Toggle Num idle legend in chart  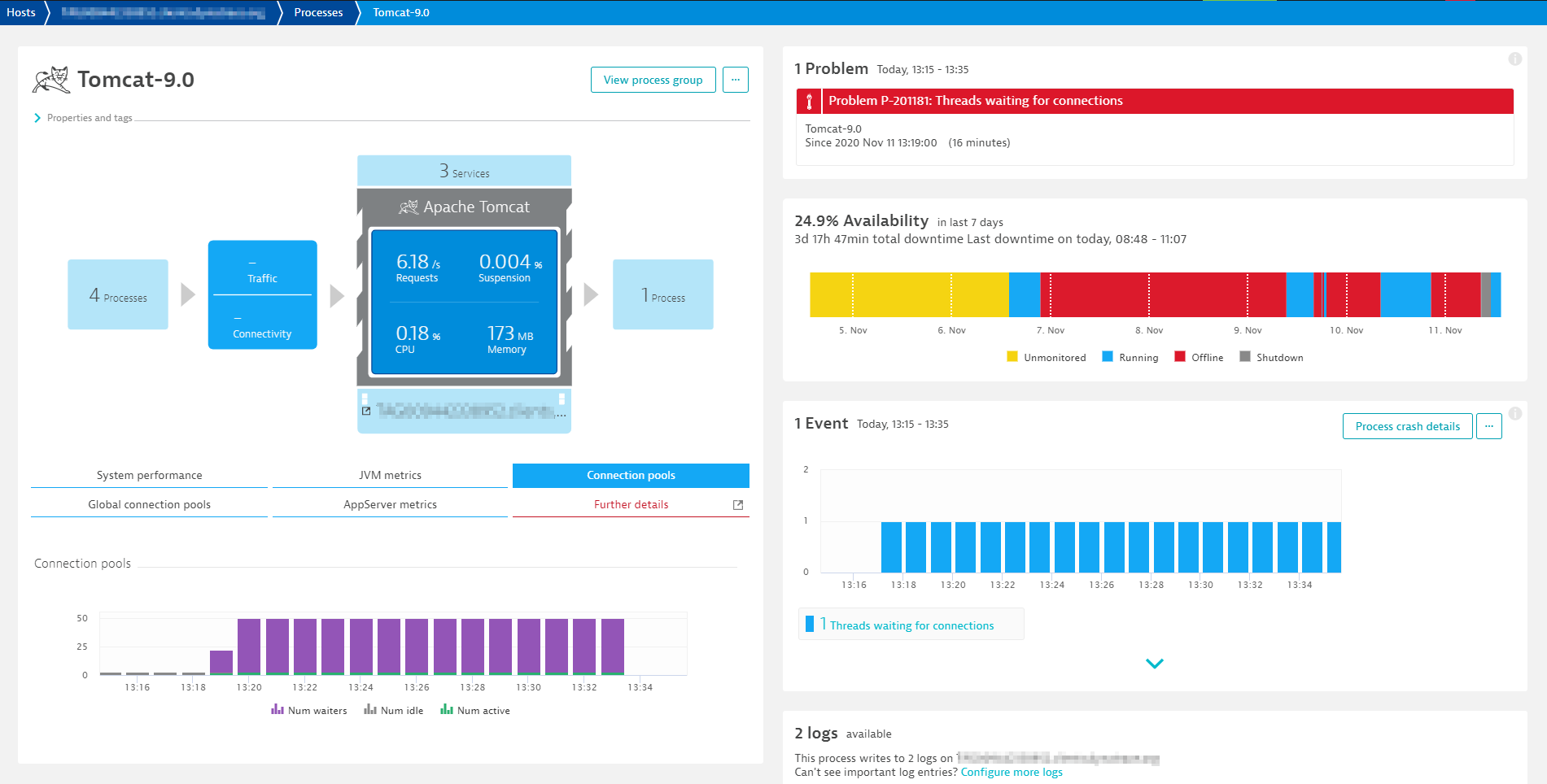(394, 710)
